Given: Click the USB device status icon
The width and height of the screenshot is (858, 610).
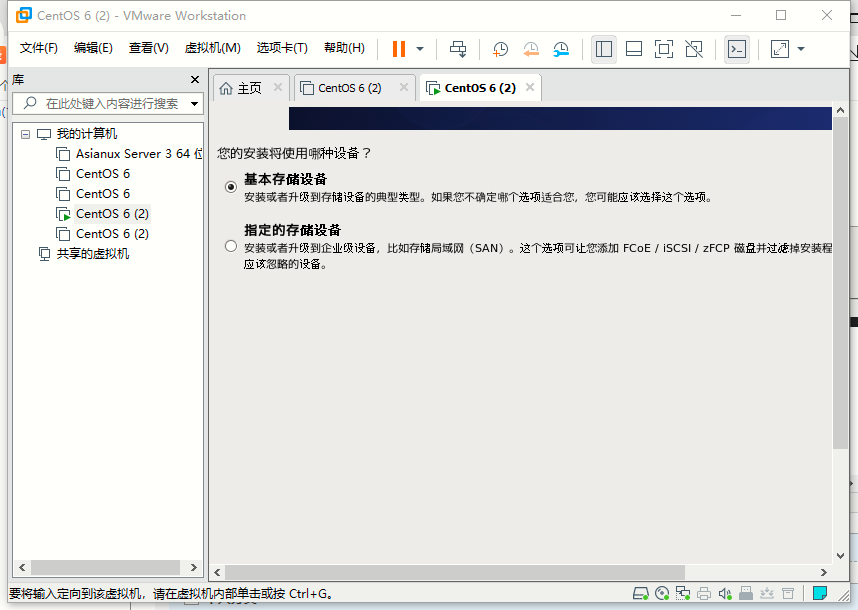Looking at the screenshot, I should pos(746,593).
